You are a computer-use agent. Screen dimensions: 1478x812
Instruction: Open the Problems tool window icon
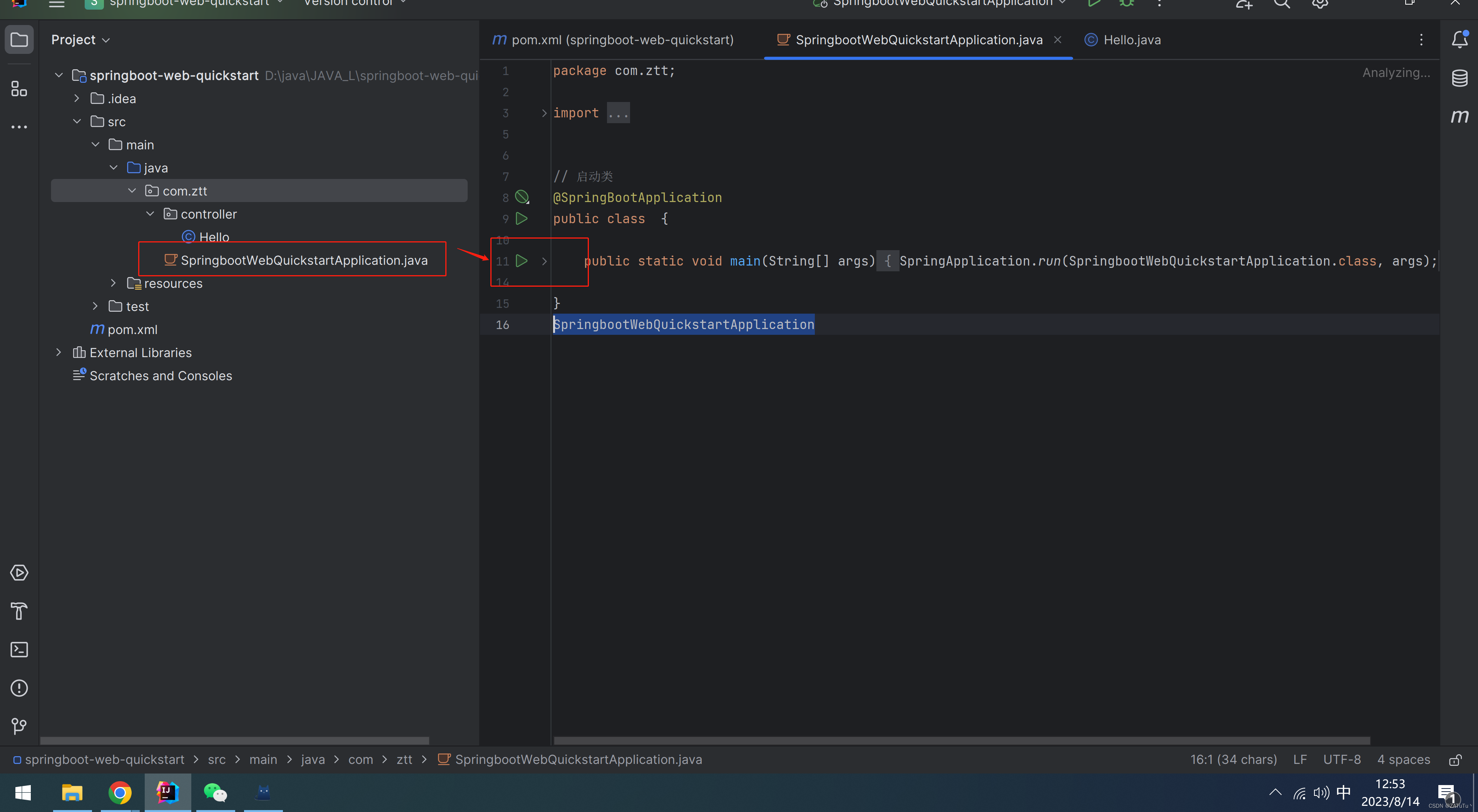tap(19, 688)
